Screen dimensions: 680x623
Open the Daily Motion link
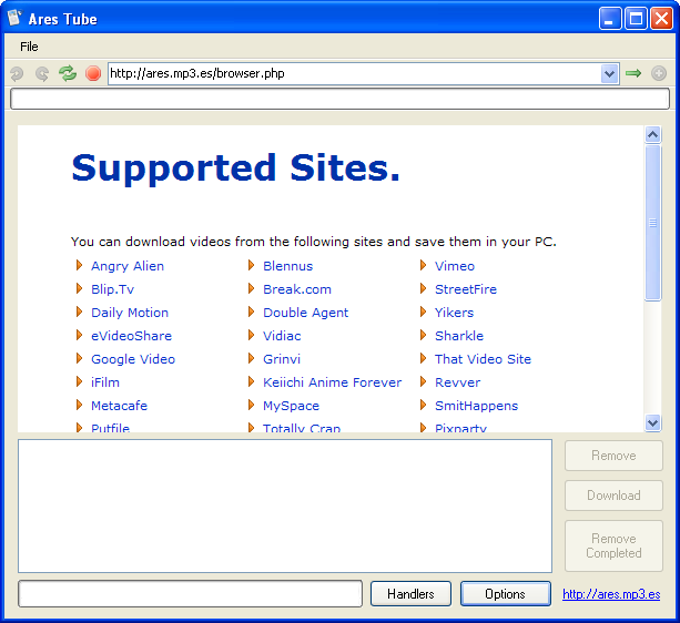[x=130, y=313]
